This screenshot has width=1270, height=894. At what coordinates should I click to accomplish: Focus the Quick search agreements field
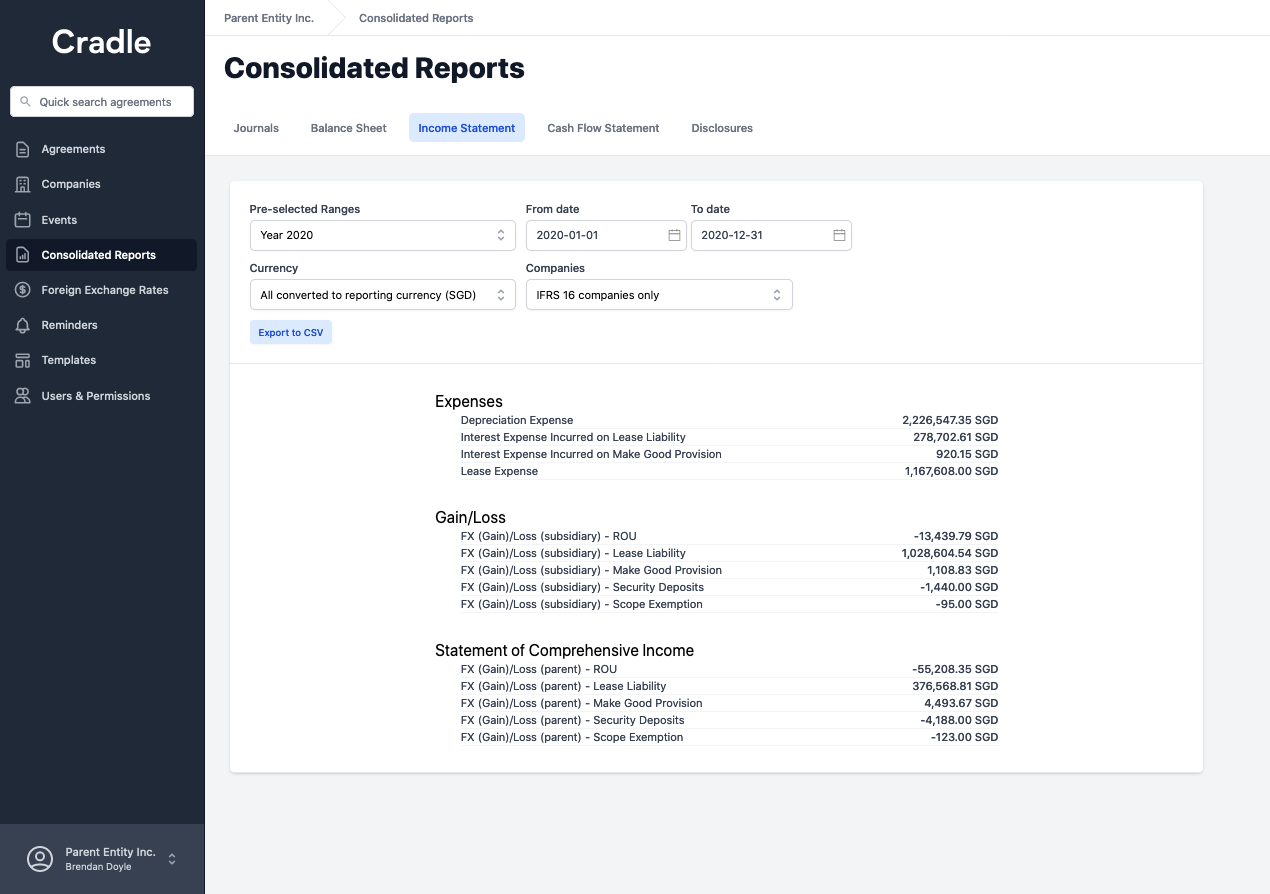(x=102, y=102)
